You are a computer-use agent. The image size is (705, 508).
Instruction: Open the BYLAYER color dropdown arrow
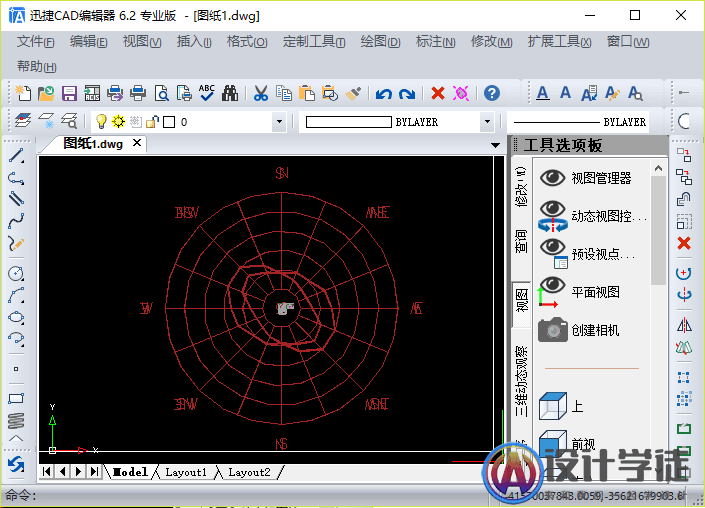point(487,122)
